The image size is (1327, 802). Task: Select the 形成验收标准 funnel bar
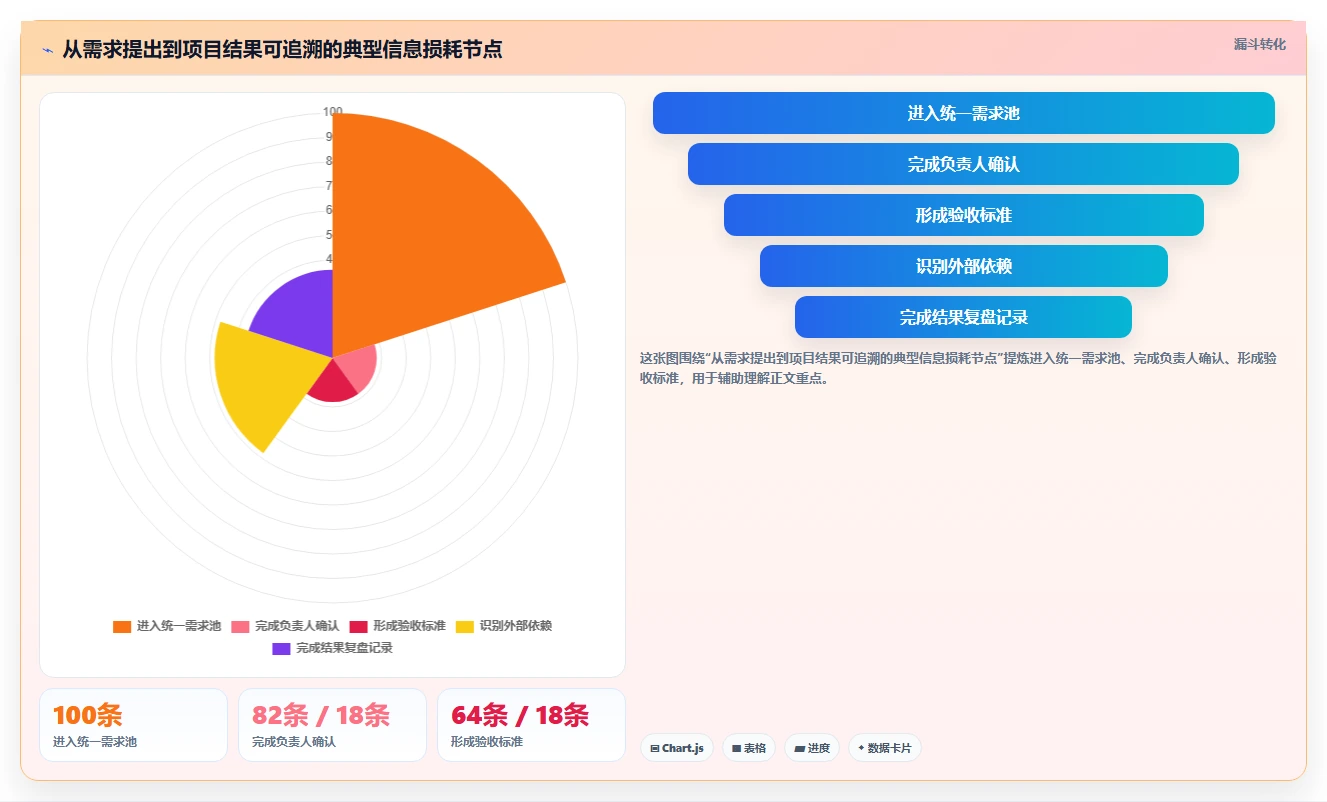click(x=964, y=215)
